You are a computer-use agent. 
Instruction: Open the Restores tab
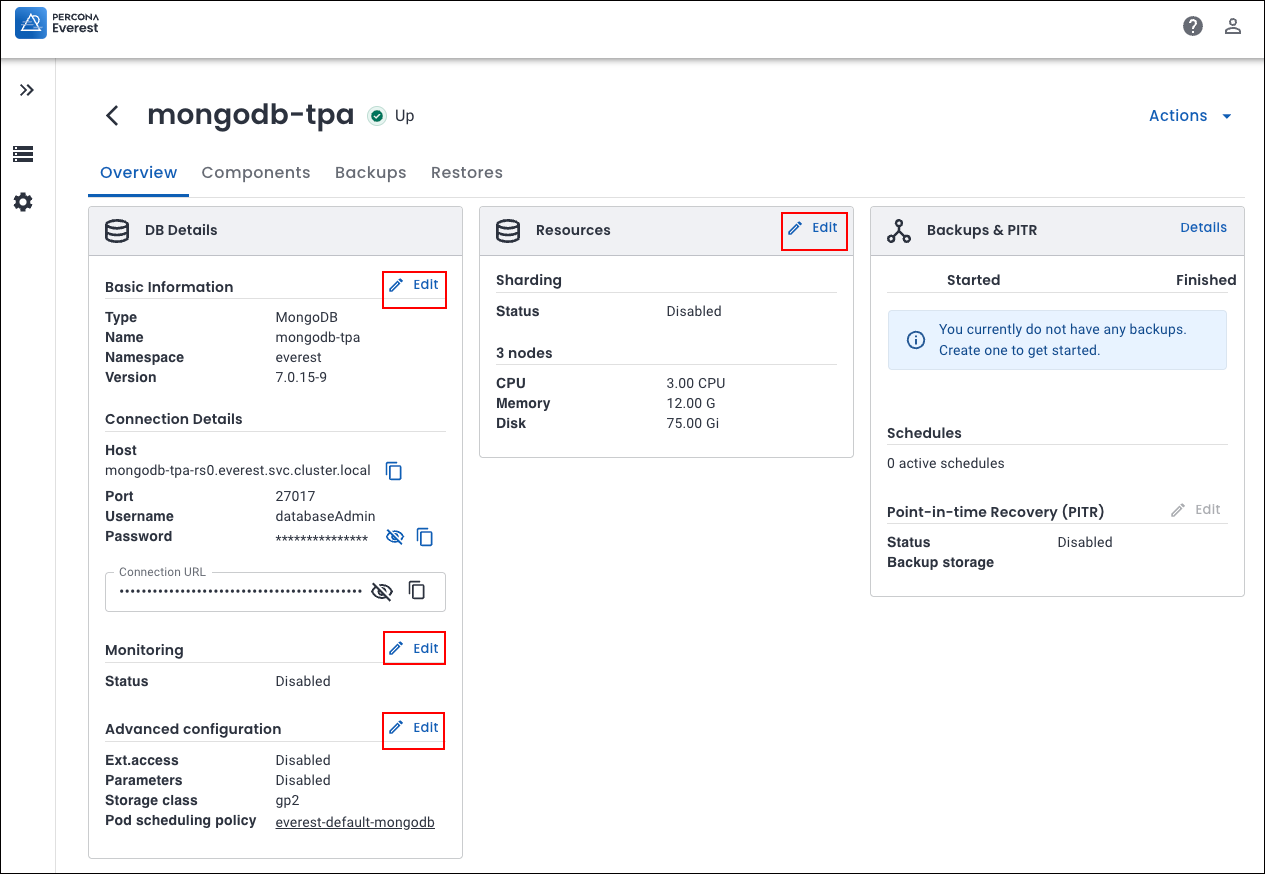click(466, 173)
